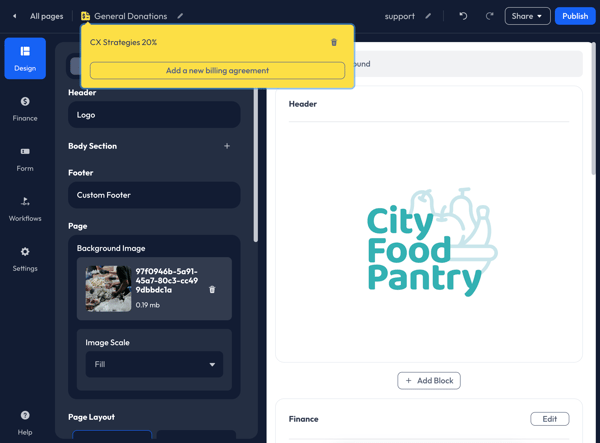The width and height of the screenshot is (600, 443).
Task: Click the yellow billing agreement icon
Action: click(85, 16)
